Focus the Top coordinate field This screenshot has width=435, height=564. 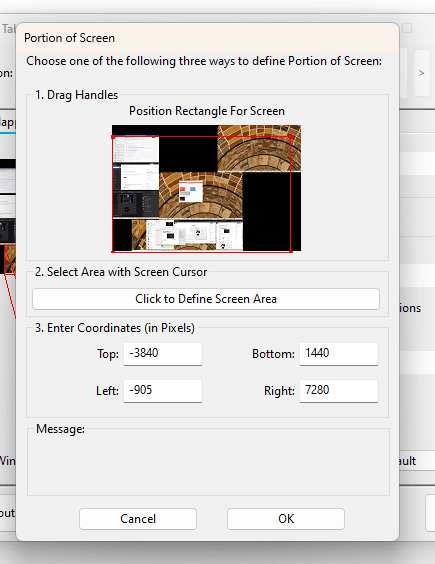coord(163,354)
